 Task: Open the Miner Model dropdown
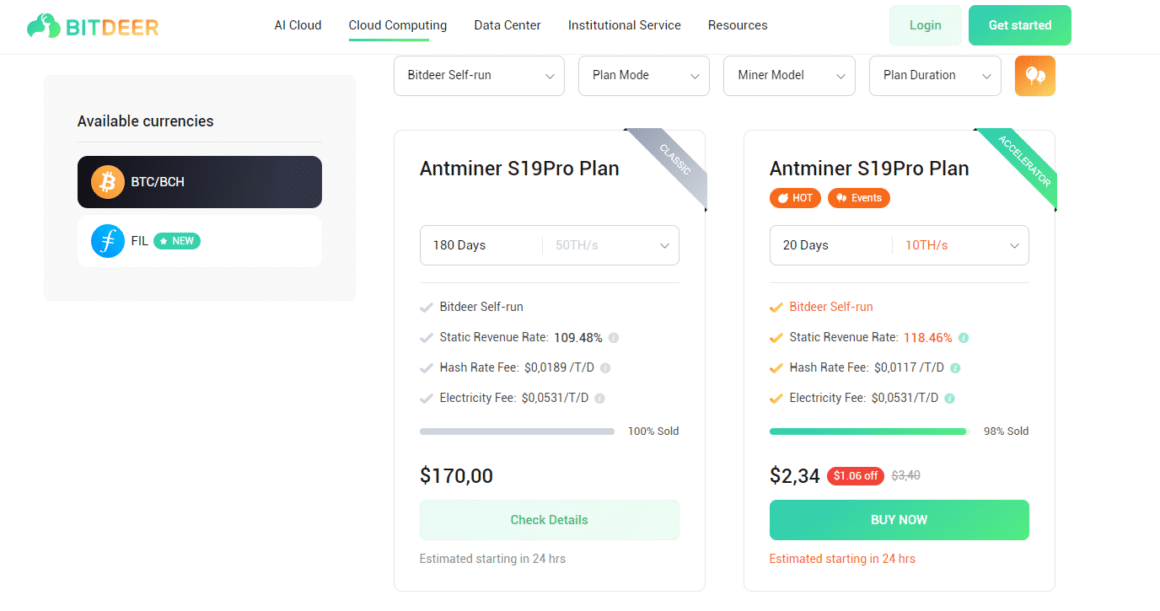coord(789,75)
